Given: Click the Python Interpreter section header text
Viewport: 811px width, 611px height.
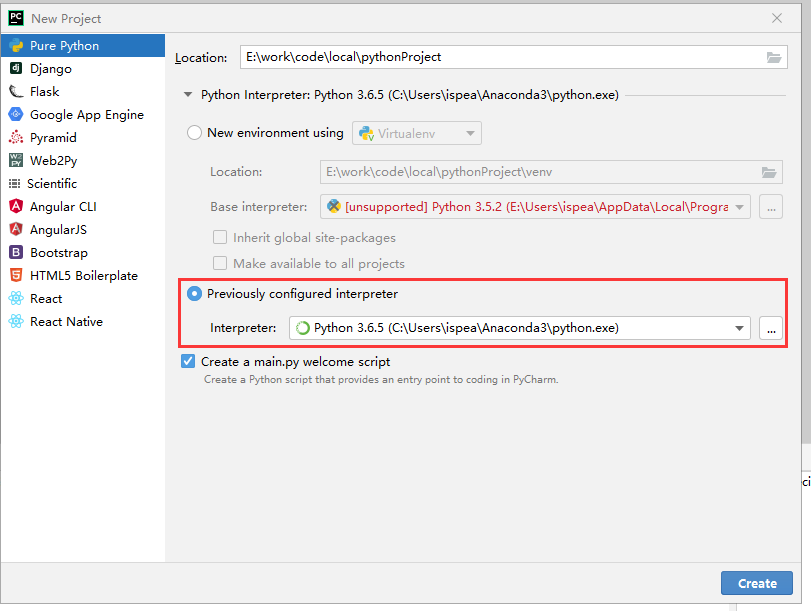Looking at the screenshot, I should 410,95.
